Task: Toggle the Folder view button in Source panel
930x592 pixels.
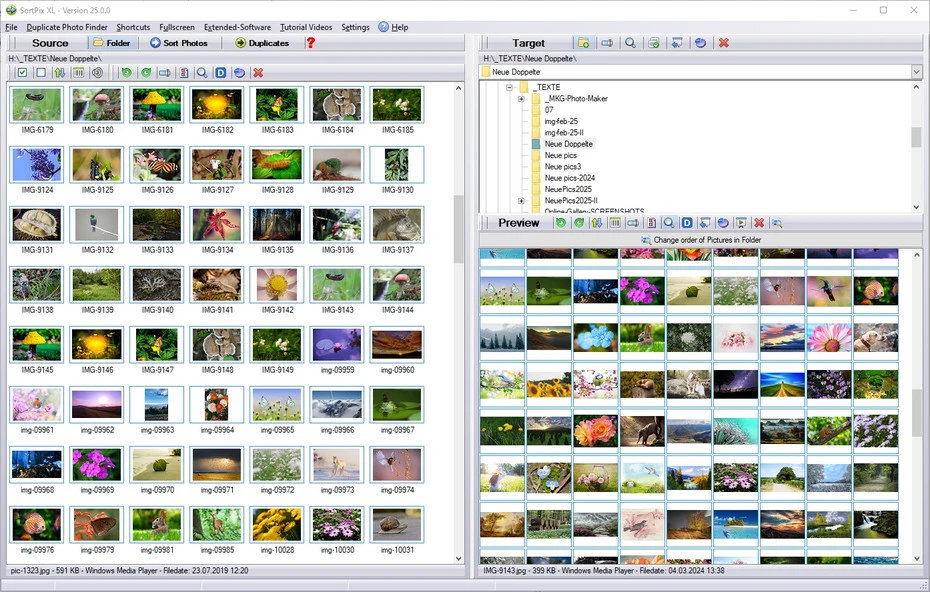Action: tap(111, 43)
